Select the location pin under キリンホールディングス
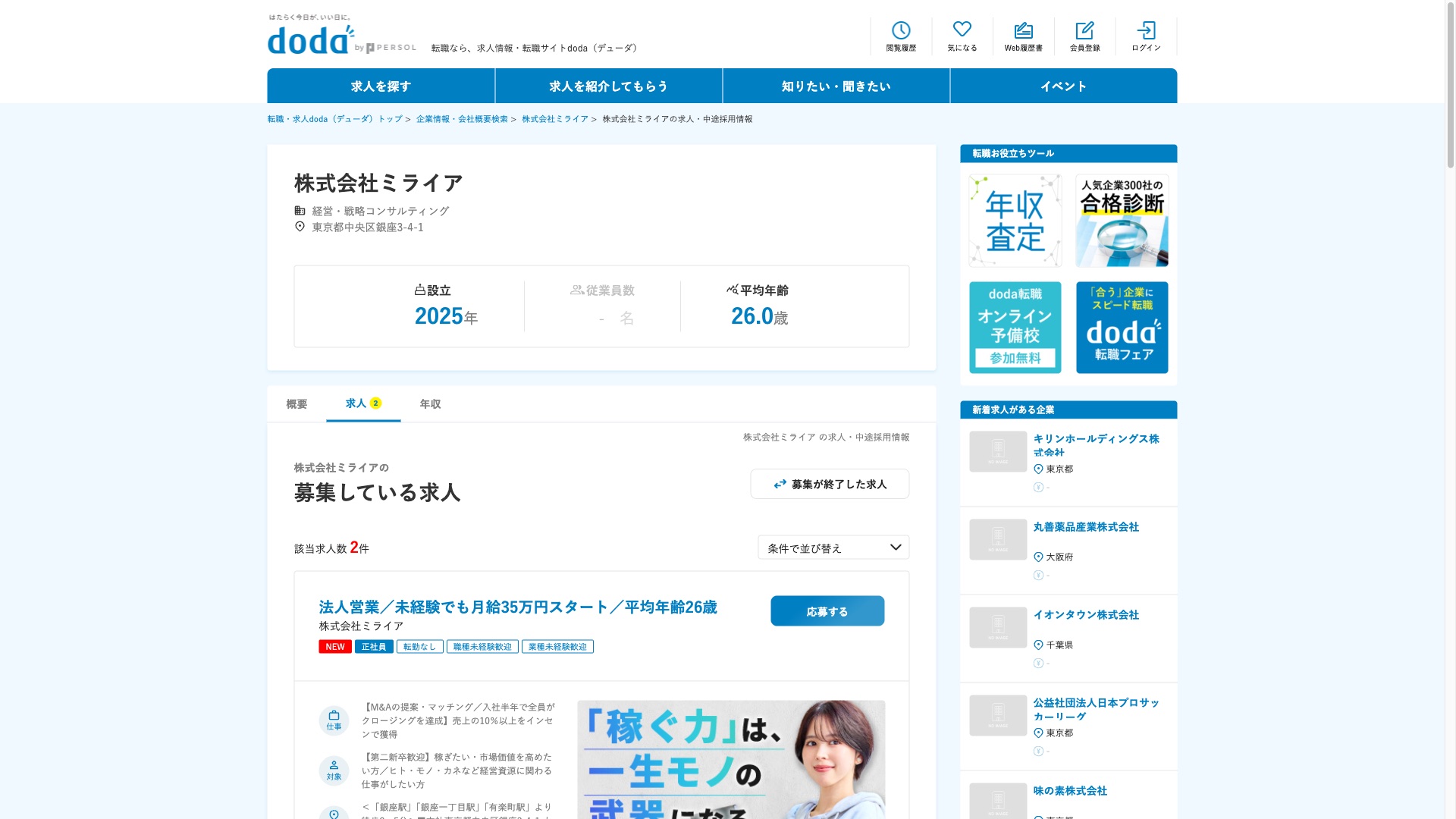The height and width of the screenshot is (819, 1456). [1038, 469]
